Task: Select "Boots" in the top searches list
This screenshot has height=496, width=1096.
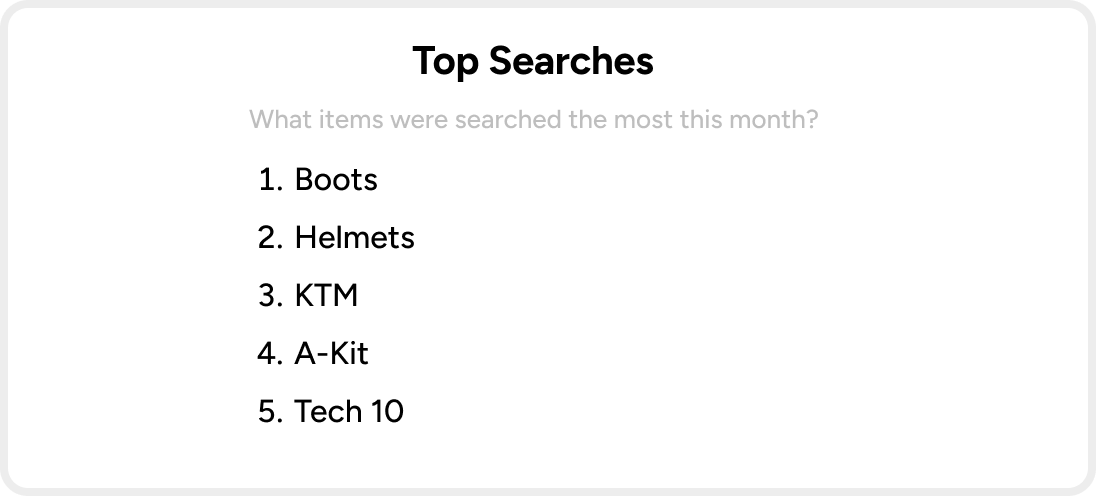Action: click(336, 180)
